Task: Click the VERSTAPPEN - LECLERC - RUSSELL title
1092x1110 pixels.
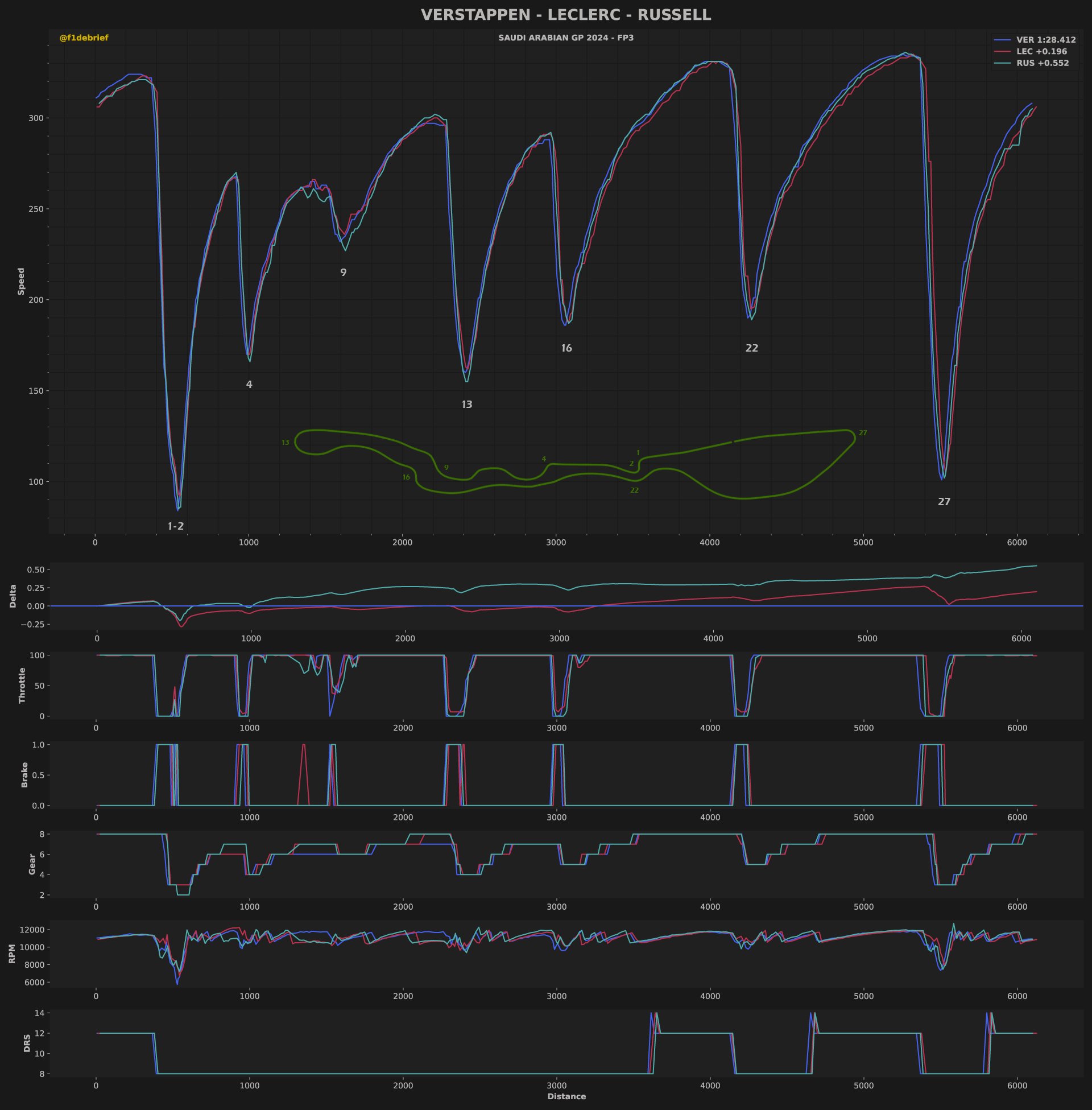Action: [x=565, y=15]
